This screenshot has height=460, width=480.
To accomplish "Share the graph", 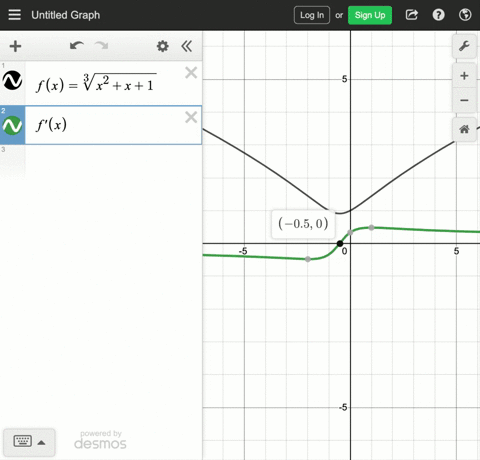I will click(x=412, y=15).
